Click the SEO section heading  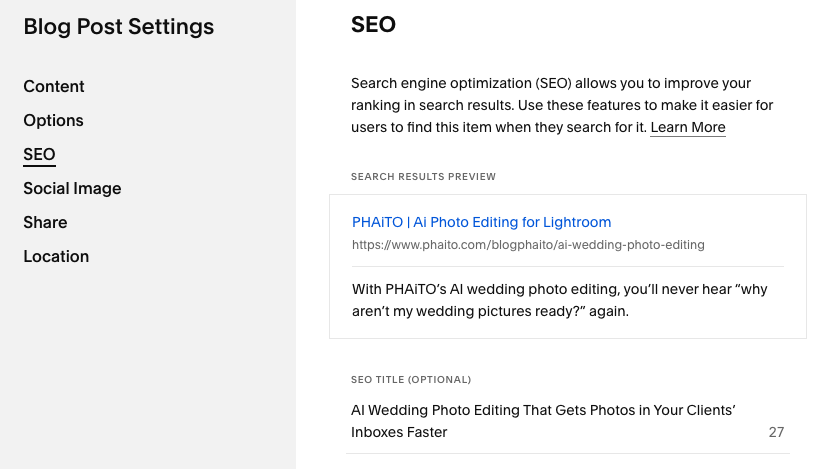point(373,26)
